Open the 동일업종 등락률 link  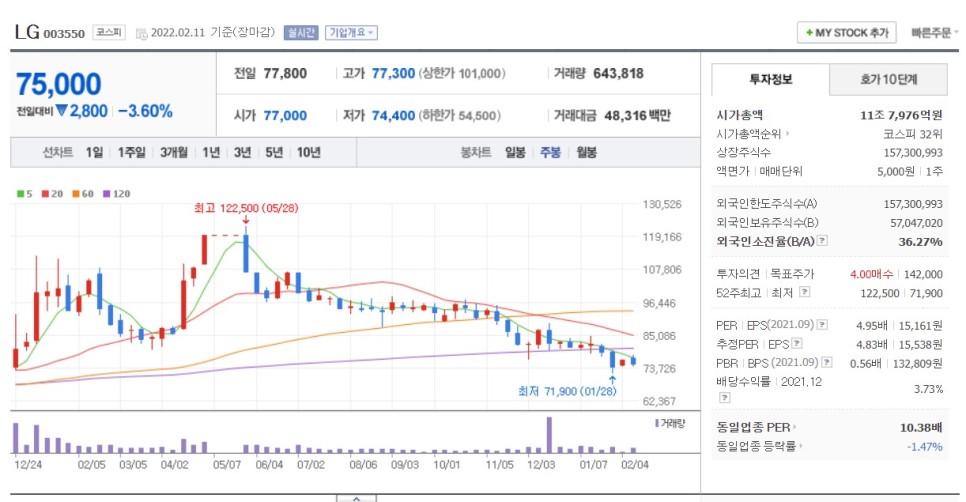click(759, 446)
